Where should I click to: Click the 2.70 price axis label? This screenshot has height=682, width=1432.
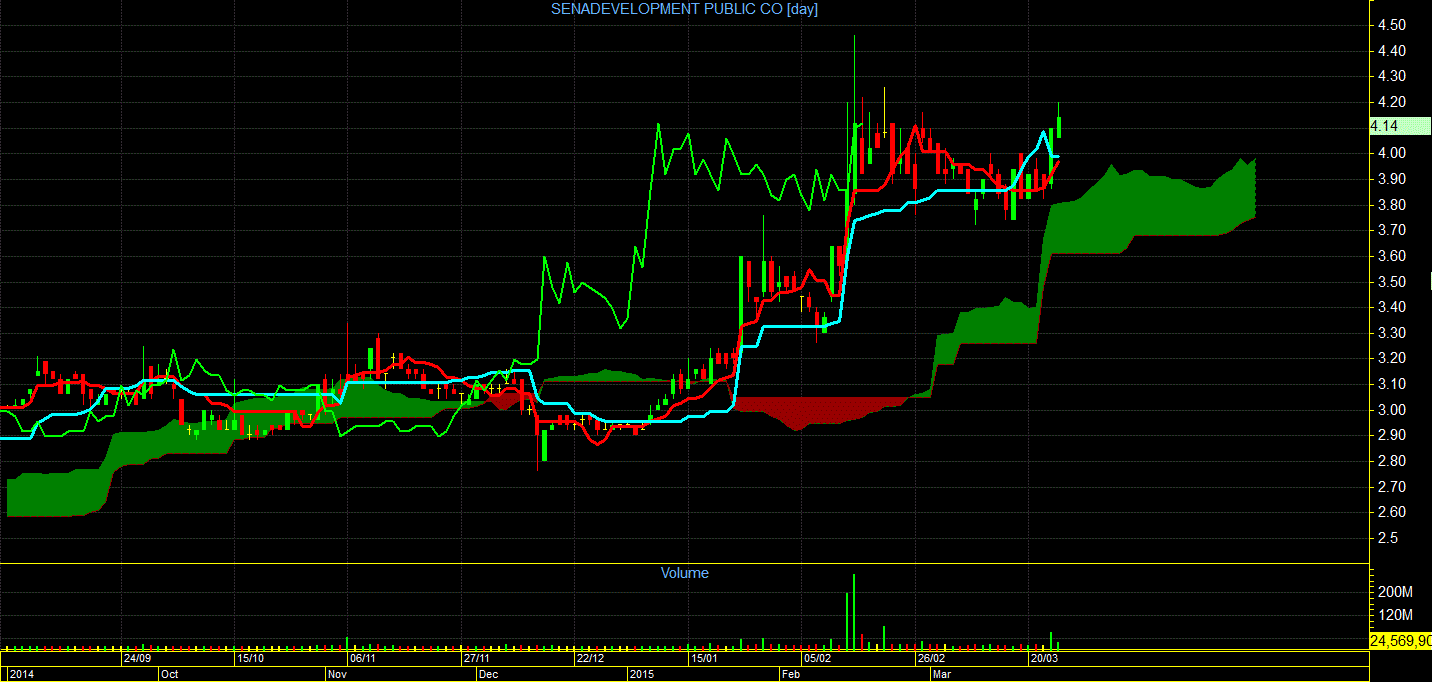[x=1392, y=487]
